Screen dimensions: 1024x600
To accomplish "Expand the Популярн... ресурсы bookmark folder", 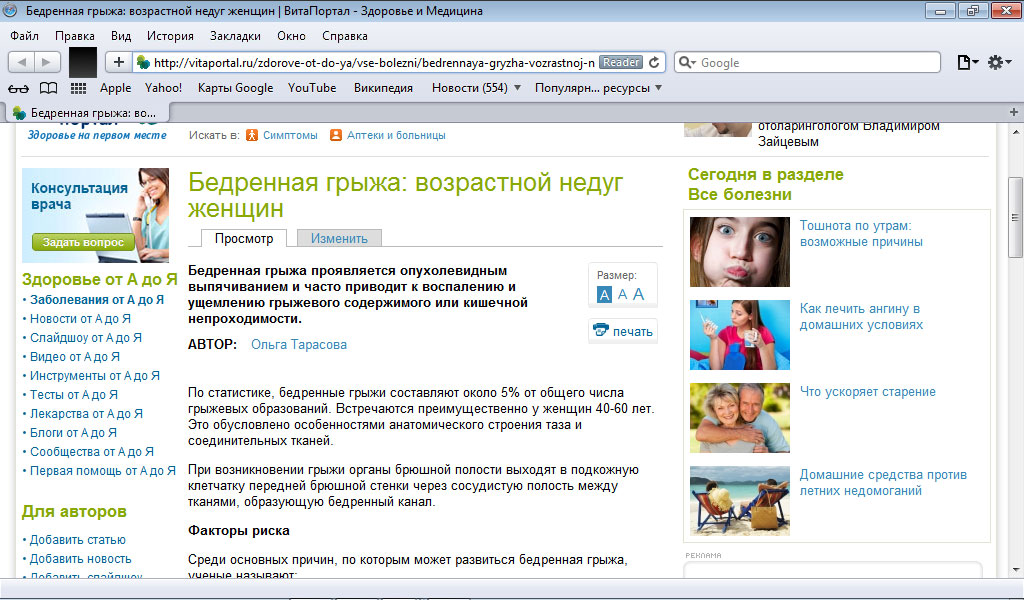I will pyautogui.click(x=598, y=87).
